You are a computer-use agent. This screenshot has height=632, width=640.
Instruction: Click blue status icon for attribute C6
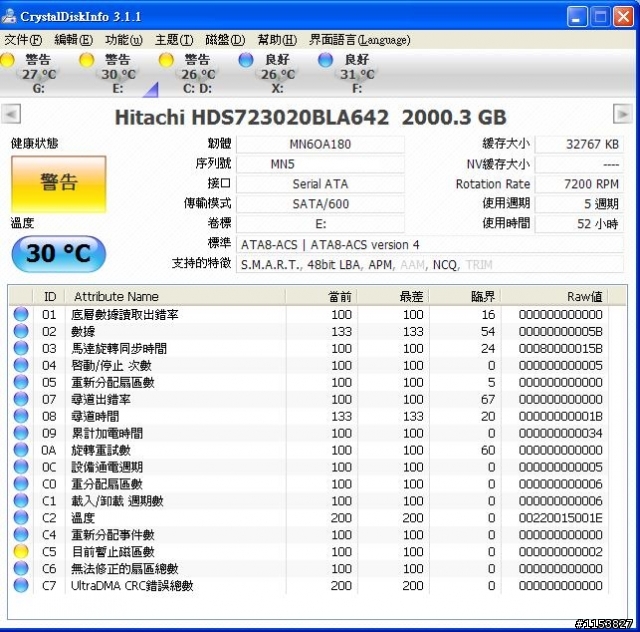click(x=21, y=568)
